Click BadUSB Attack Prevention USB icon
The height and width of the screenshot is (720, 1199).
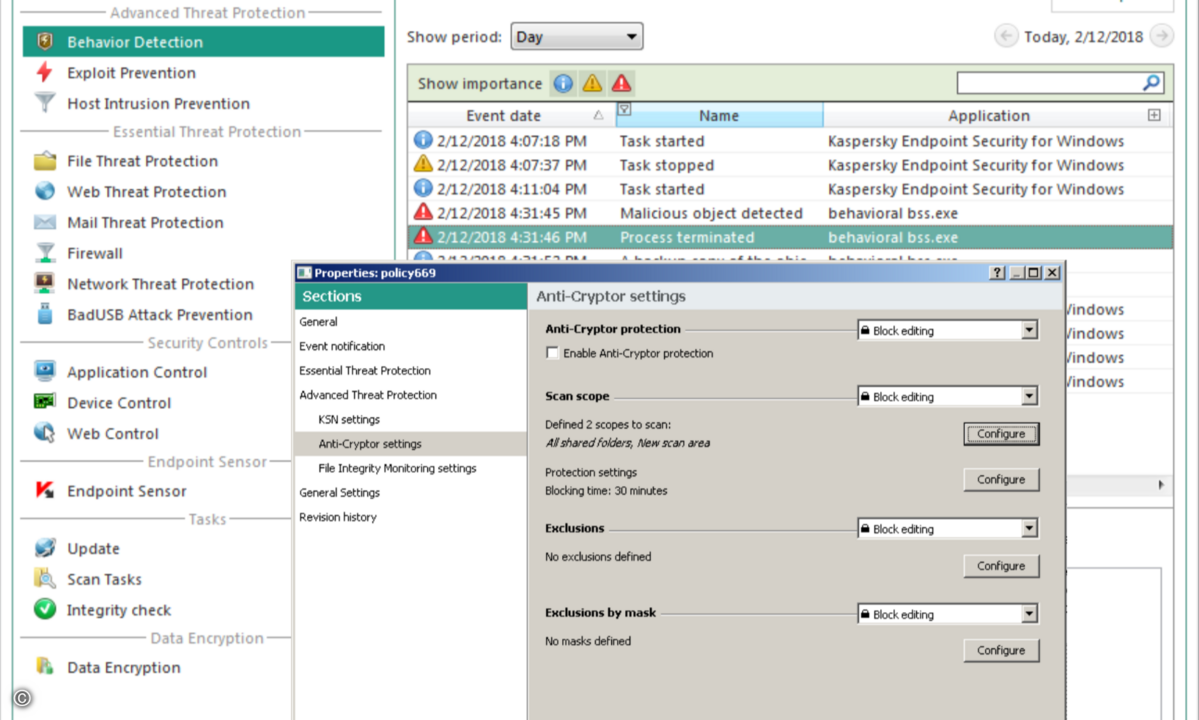click(x=44, y=314)
